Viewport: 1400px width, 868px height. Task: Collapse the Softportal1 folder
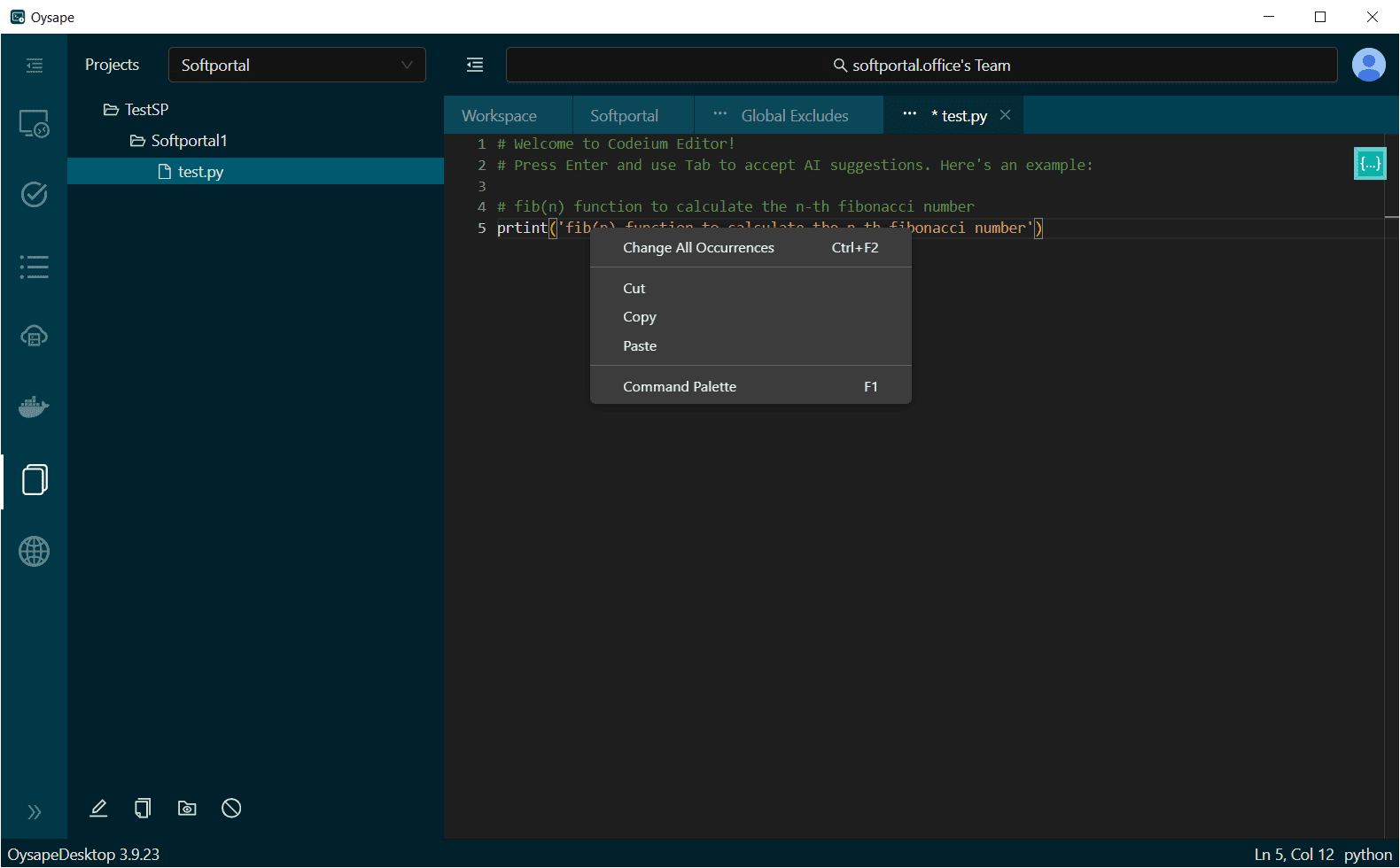179,141
